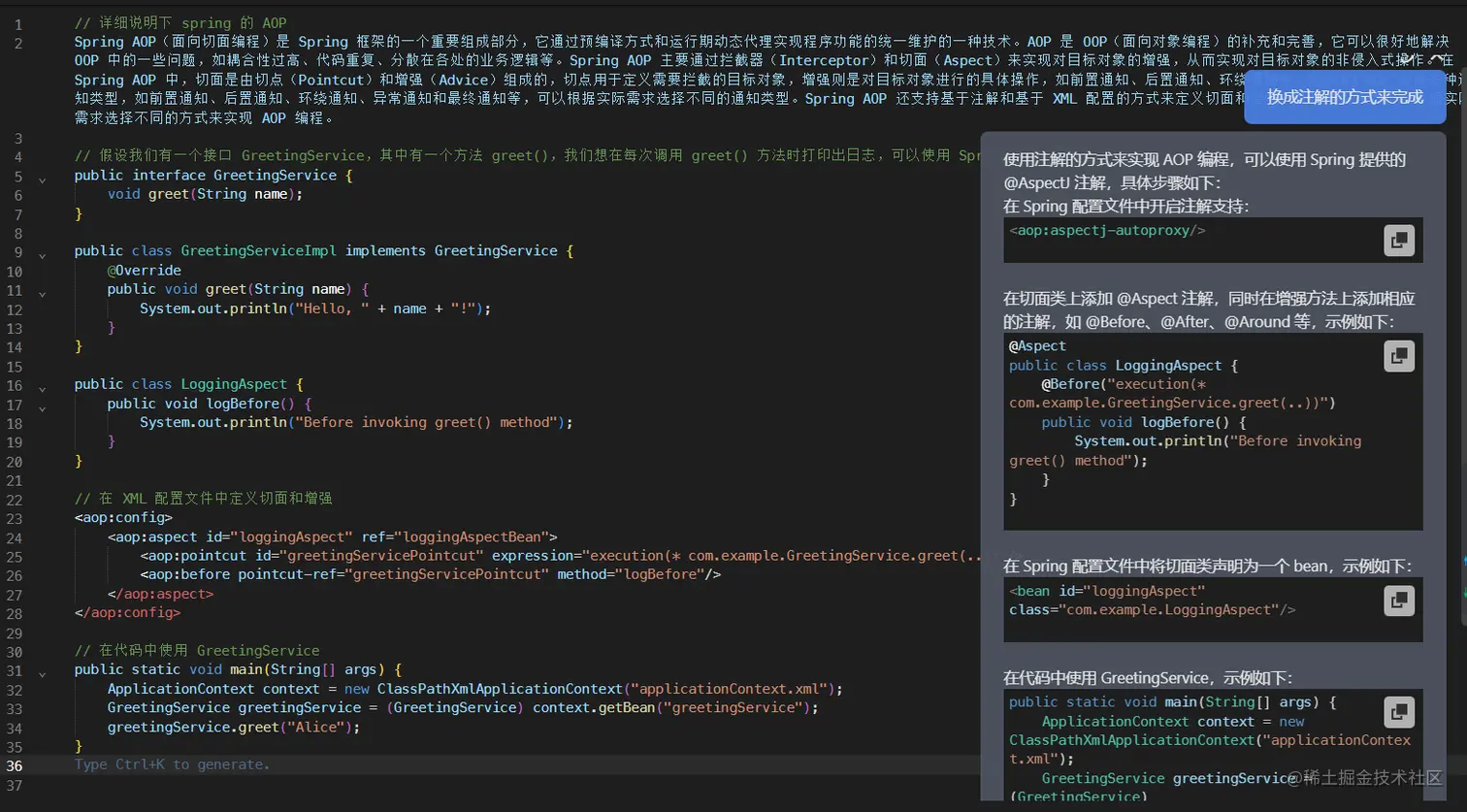Click the "public class GreetingServiceImpl" declaration line
This screenshot has width=1467, height=812.
tap(324, 250)
